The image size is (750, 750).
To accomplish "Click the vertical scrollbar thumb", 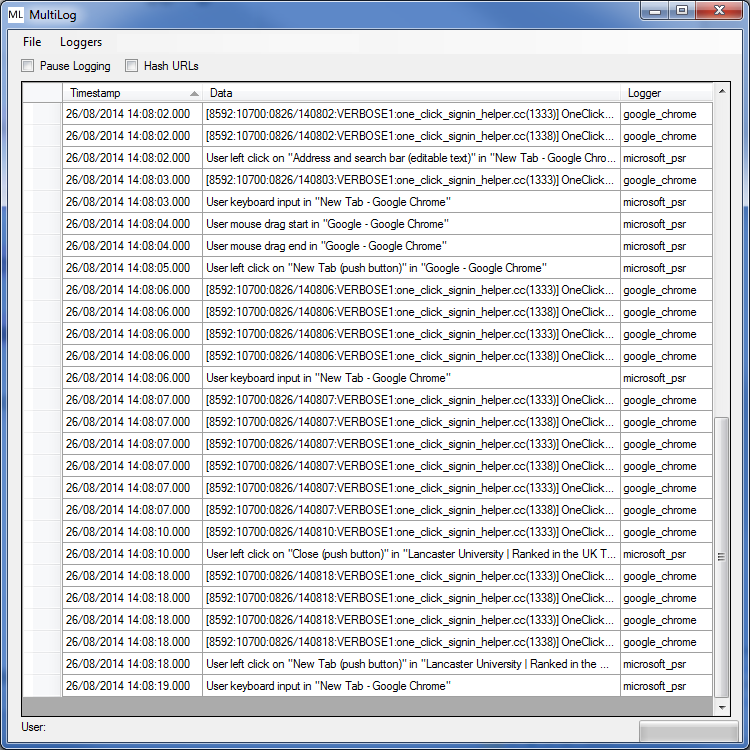I will (x=722, y=557).
